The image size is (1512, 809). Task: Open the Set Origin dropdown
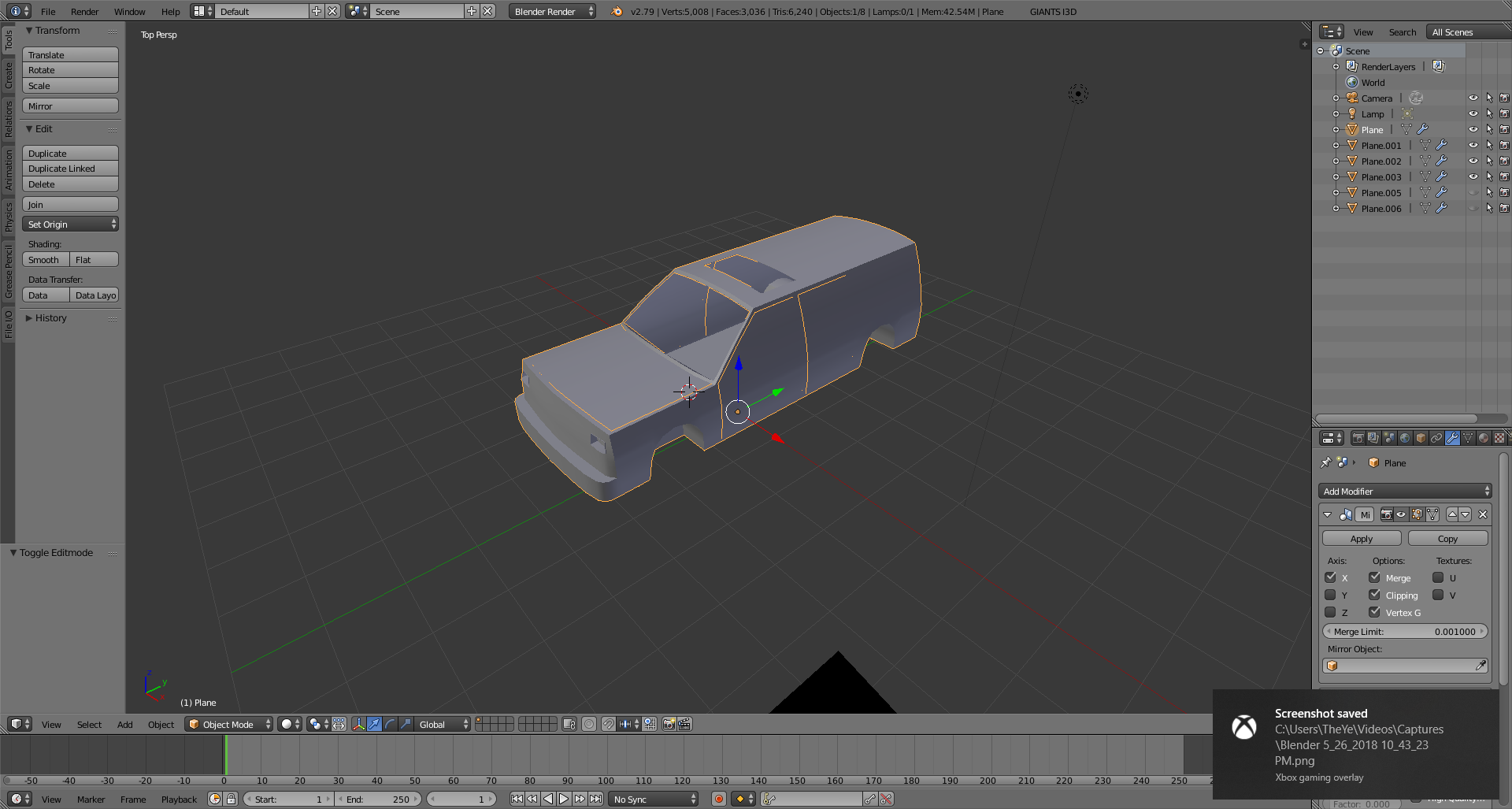70,225
